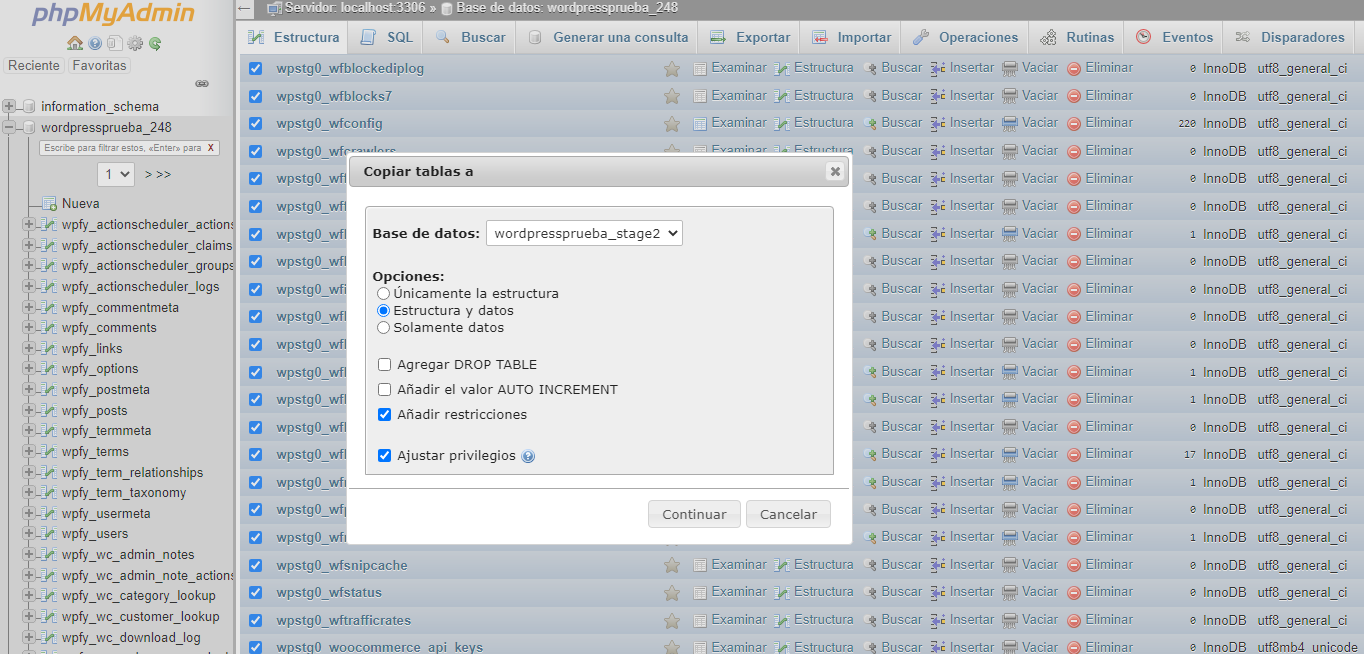
Task: Expand wpfy_links table node
Action: pyautogui.click(x=29, y=349)
